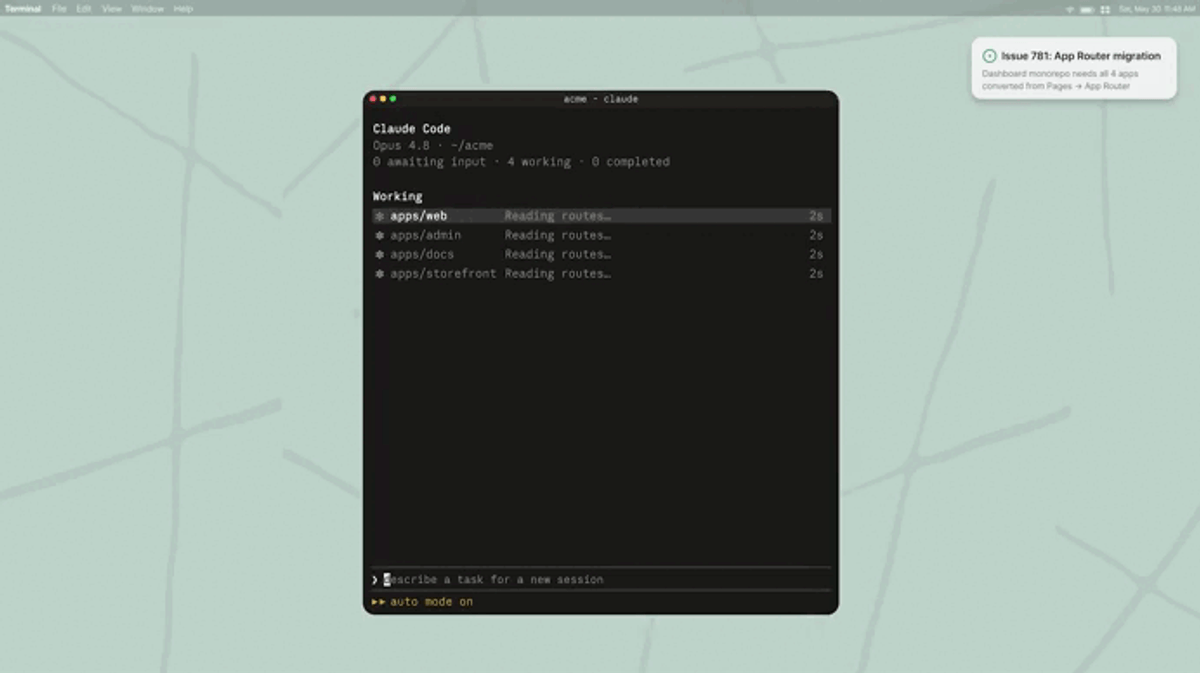Viewport: 1200px width, 673px height.
Task: Click the spinner icon beside apps/storefront
Action: coord(379,273)
